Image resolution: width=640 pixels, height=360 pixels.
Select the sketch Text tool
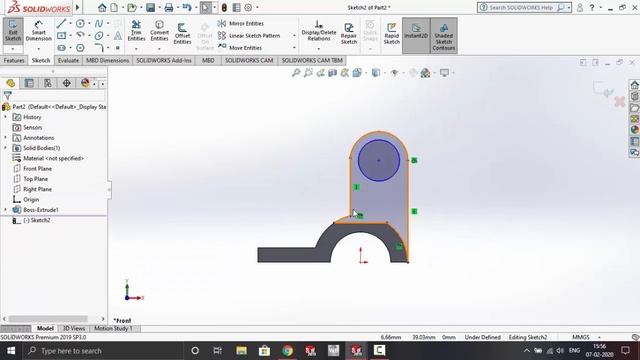pos(118,36)
